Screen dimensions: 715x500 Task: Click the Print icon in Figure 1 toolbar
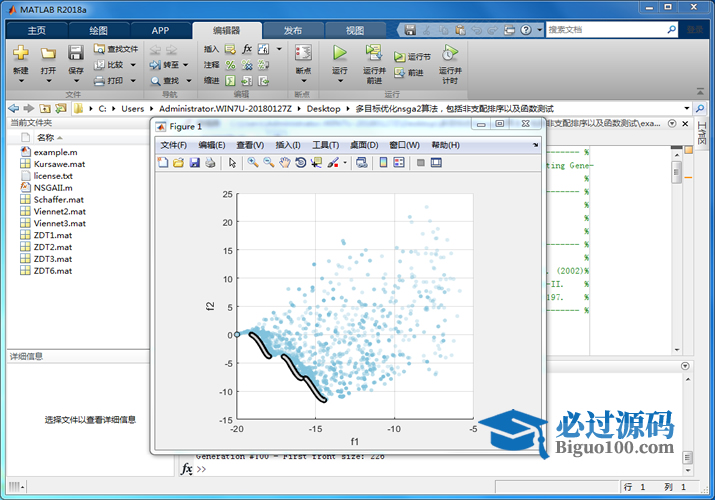(x=210, y=162)
